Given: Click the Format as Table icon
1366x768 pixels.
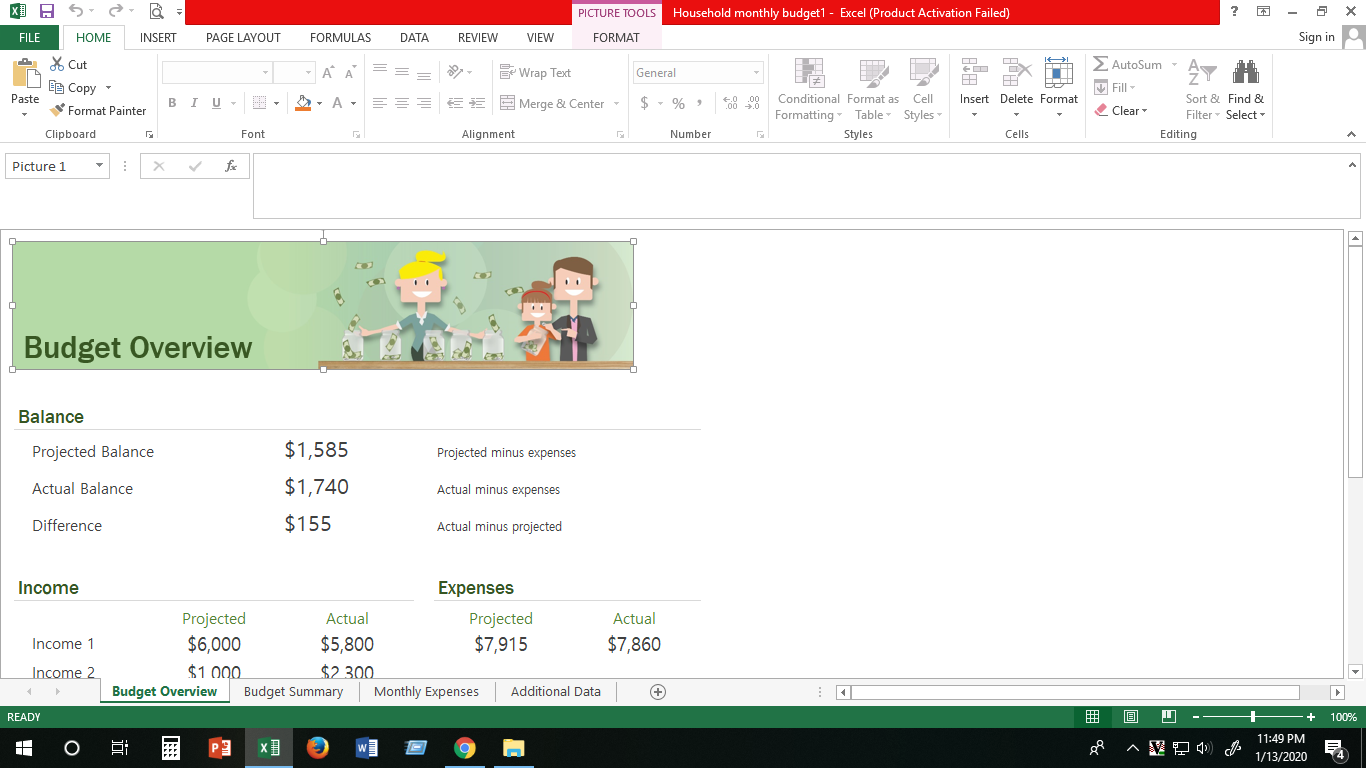Looking at the screenshot, I should (x=872, y=74).
